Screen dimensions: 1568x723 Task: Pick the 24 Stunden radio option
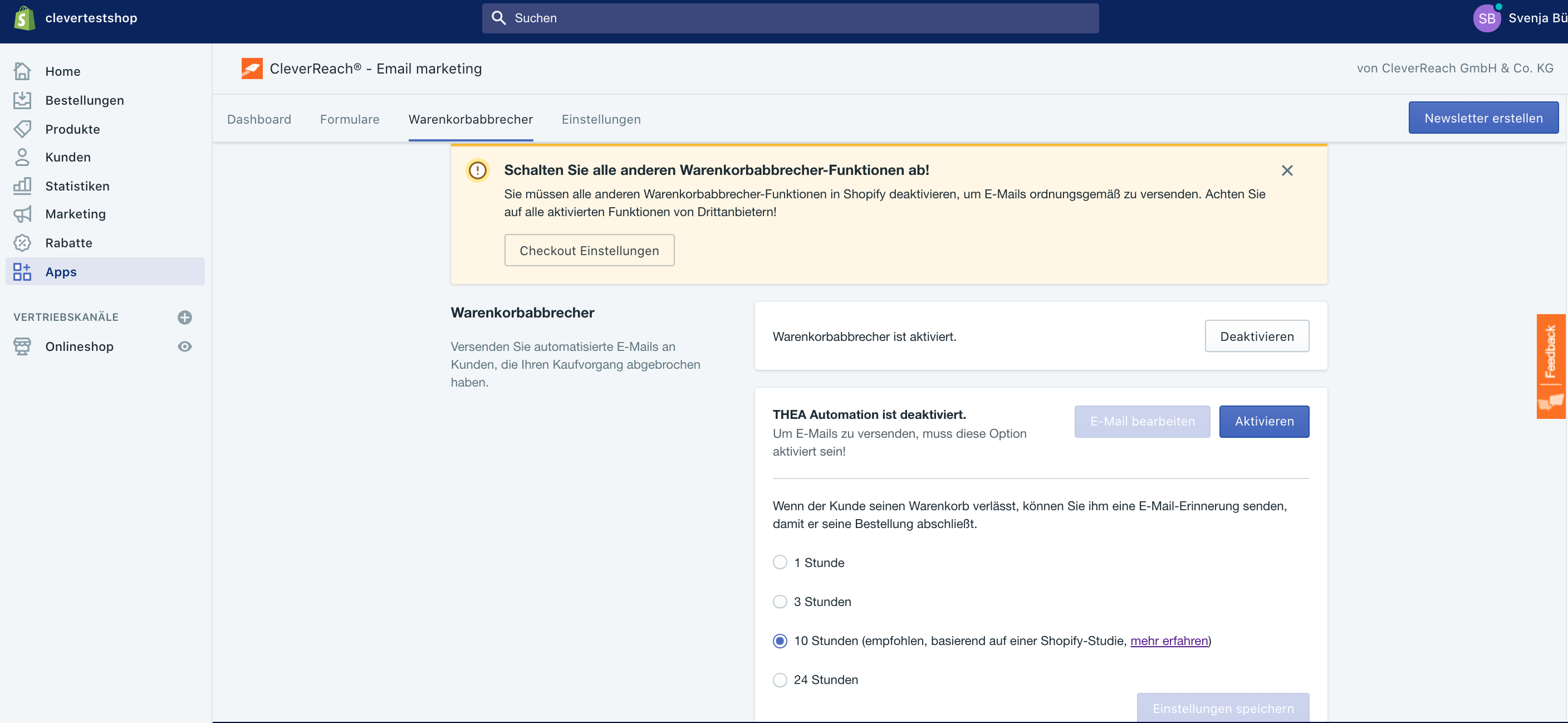780,679
